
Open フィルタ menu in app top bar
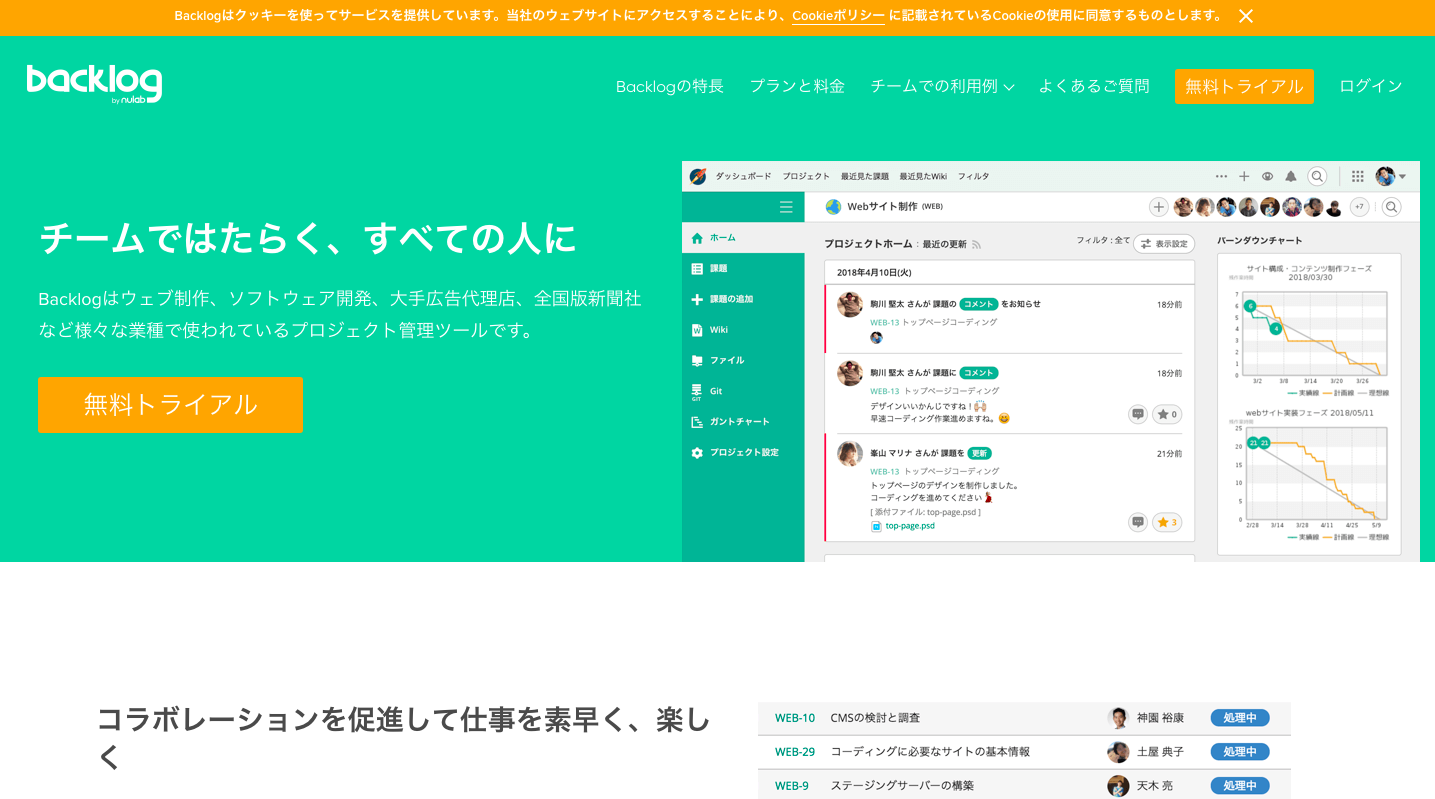[973, 176]
